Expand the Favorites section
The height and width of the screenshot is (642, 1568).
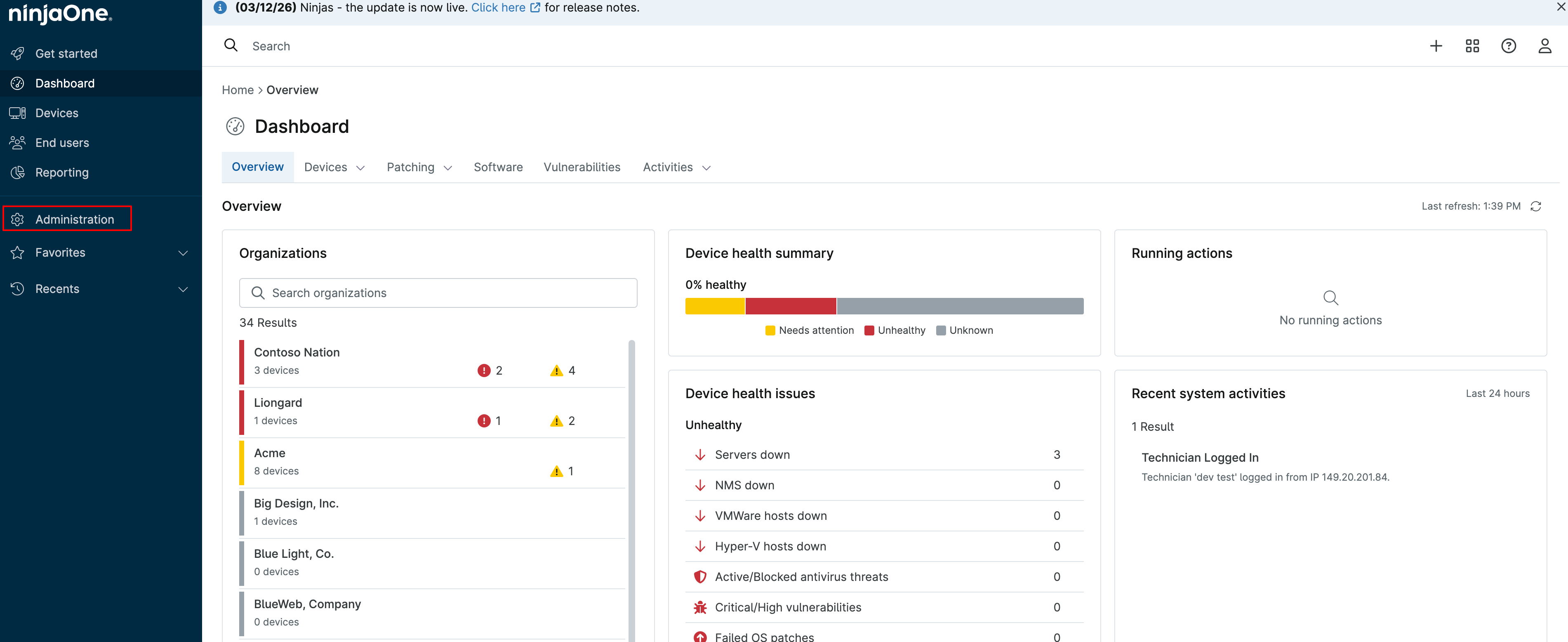[x=183, y=253]
